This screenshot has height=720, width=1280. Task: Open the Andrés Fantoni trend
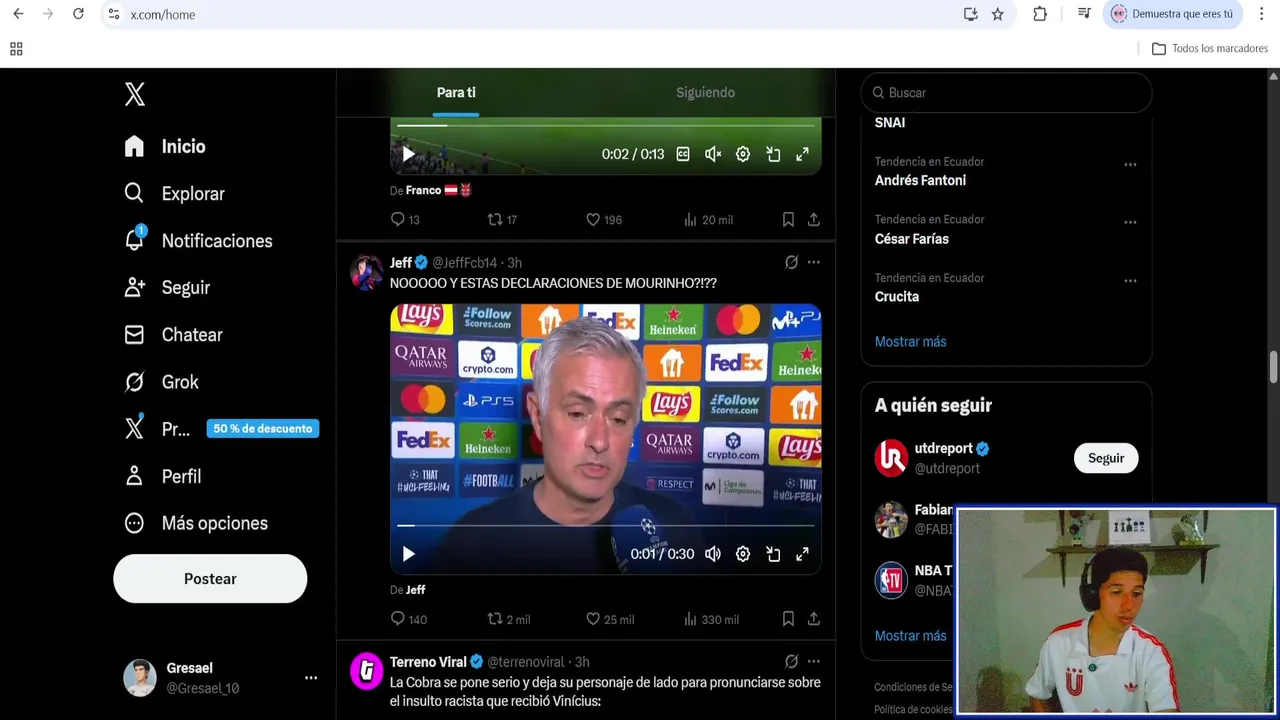pyautogui.click(x=920, y=180)
